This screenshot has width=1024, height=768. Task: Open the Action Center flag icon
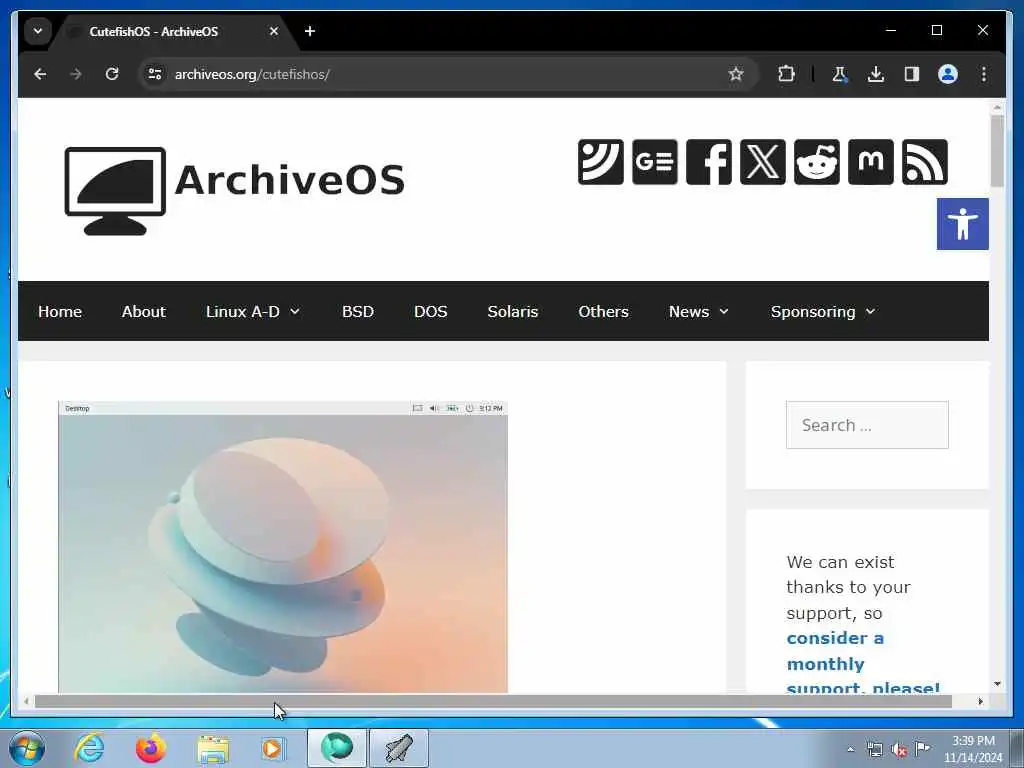[x=922, y=748]
